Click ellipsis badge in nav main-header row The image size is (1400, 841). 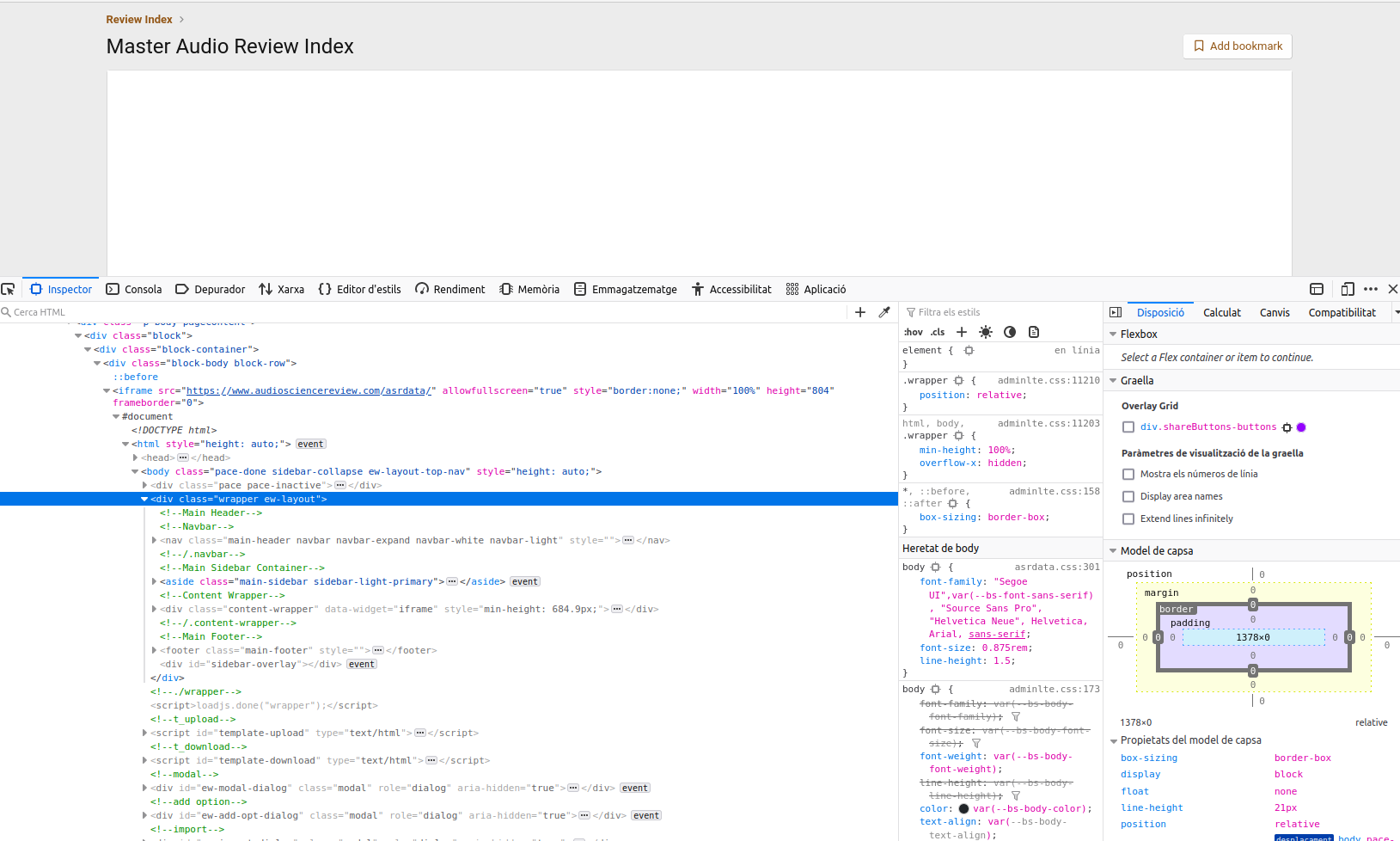pyautogui.click(x=628, y=540)
